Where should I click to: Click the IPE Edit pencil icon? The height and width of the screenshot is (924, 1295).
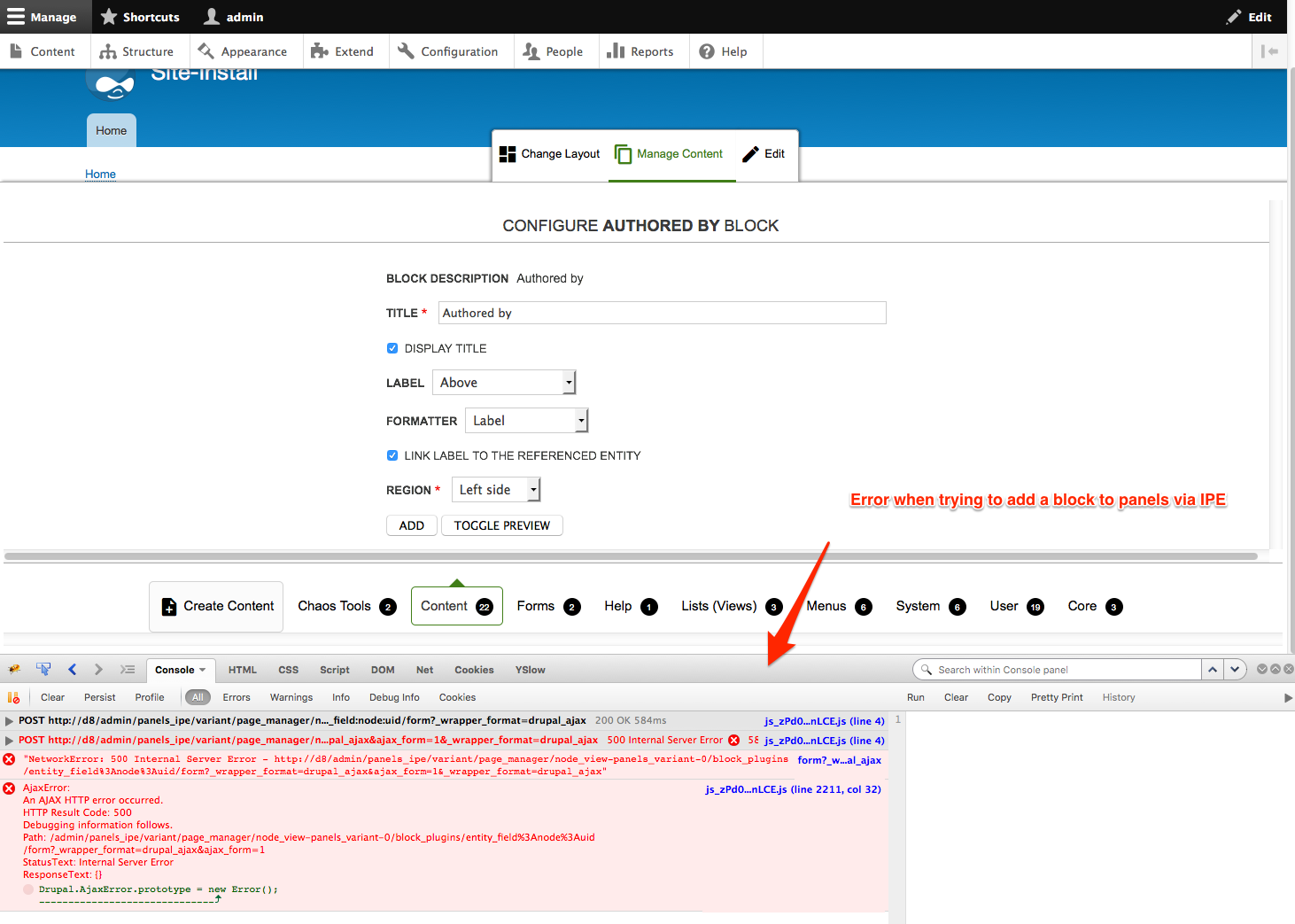pyautogui.click(x=751, y=154)
